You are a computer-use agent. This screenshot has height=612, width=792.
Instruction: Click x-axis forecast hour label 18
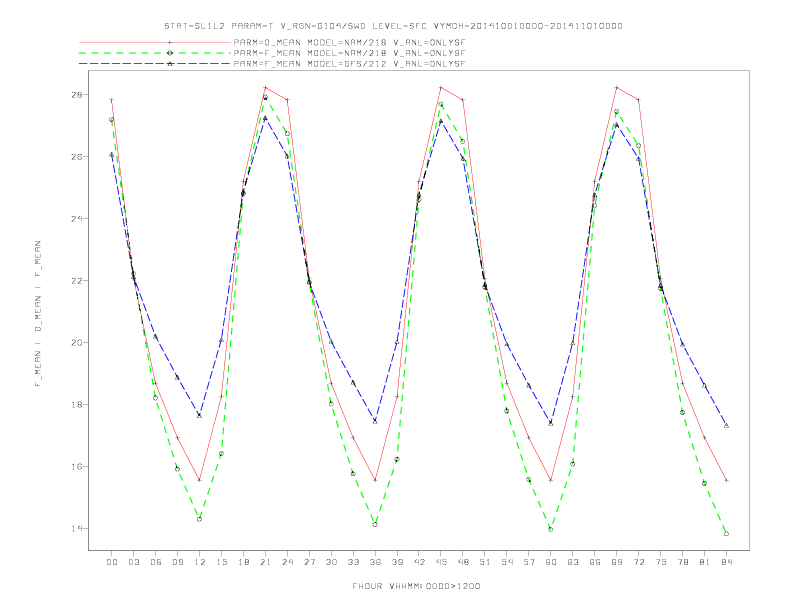click(243, 562)
